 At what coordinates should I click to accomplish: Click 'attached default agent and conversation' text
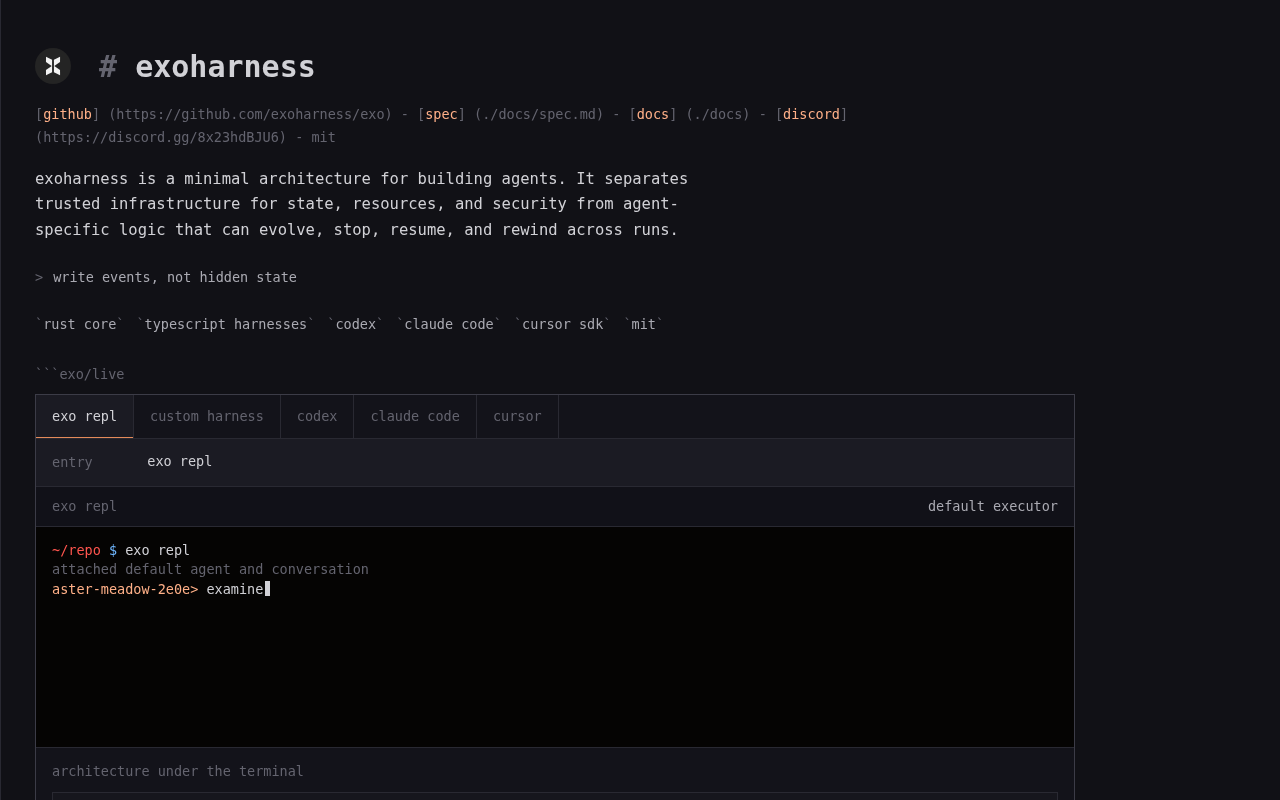[210, 569]
